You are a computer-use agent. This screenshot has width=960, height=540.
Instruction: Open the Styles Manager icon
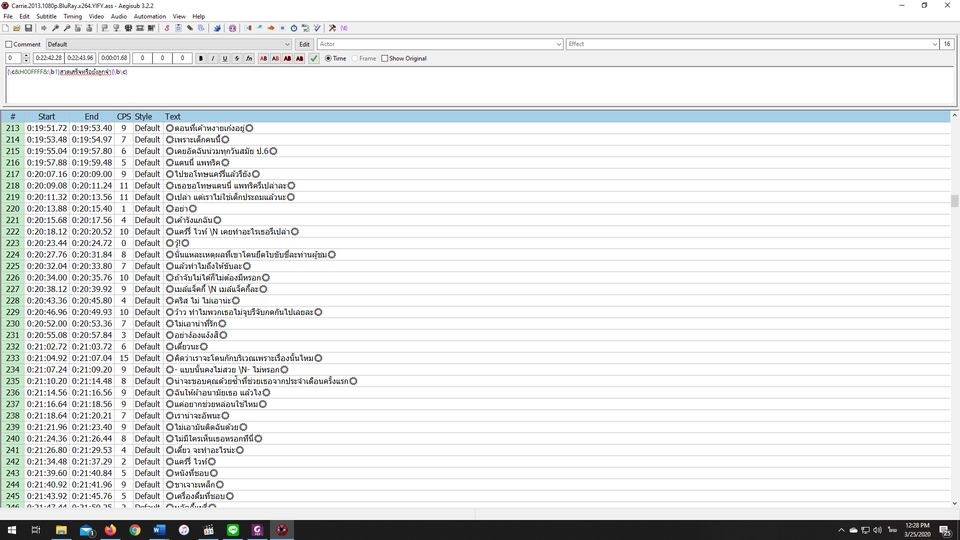pyautogui.click(x=167, y=28)
